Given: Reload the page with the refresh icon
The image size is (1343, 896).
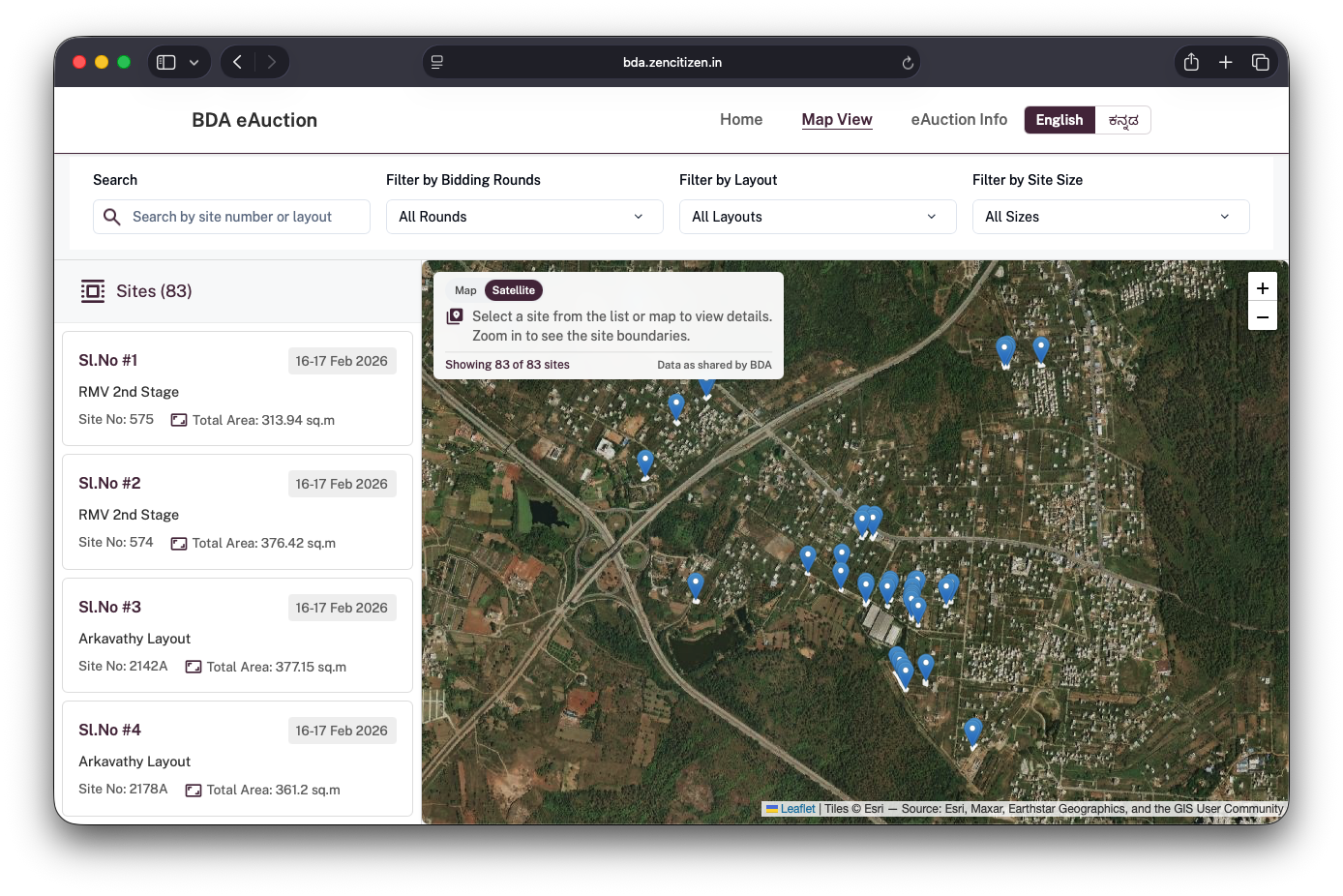Looking at the screenshot, I should pos(907,63).
